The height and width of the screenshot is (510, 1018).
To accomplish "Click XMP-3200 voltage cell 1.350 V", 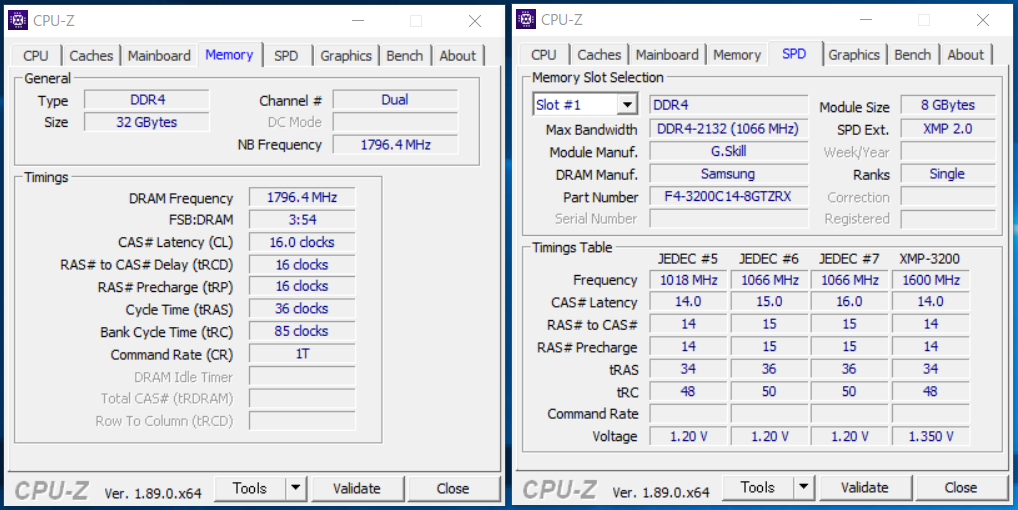I will point(930,436).
